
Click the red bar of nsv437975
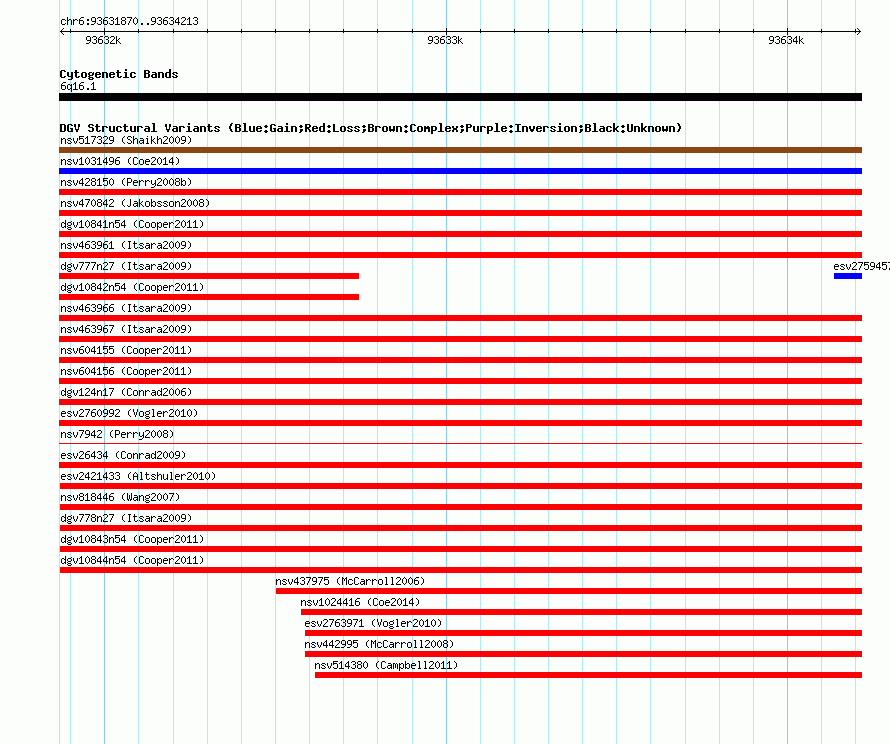tap(569, 591)
